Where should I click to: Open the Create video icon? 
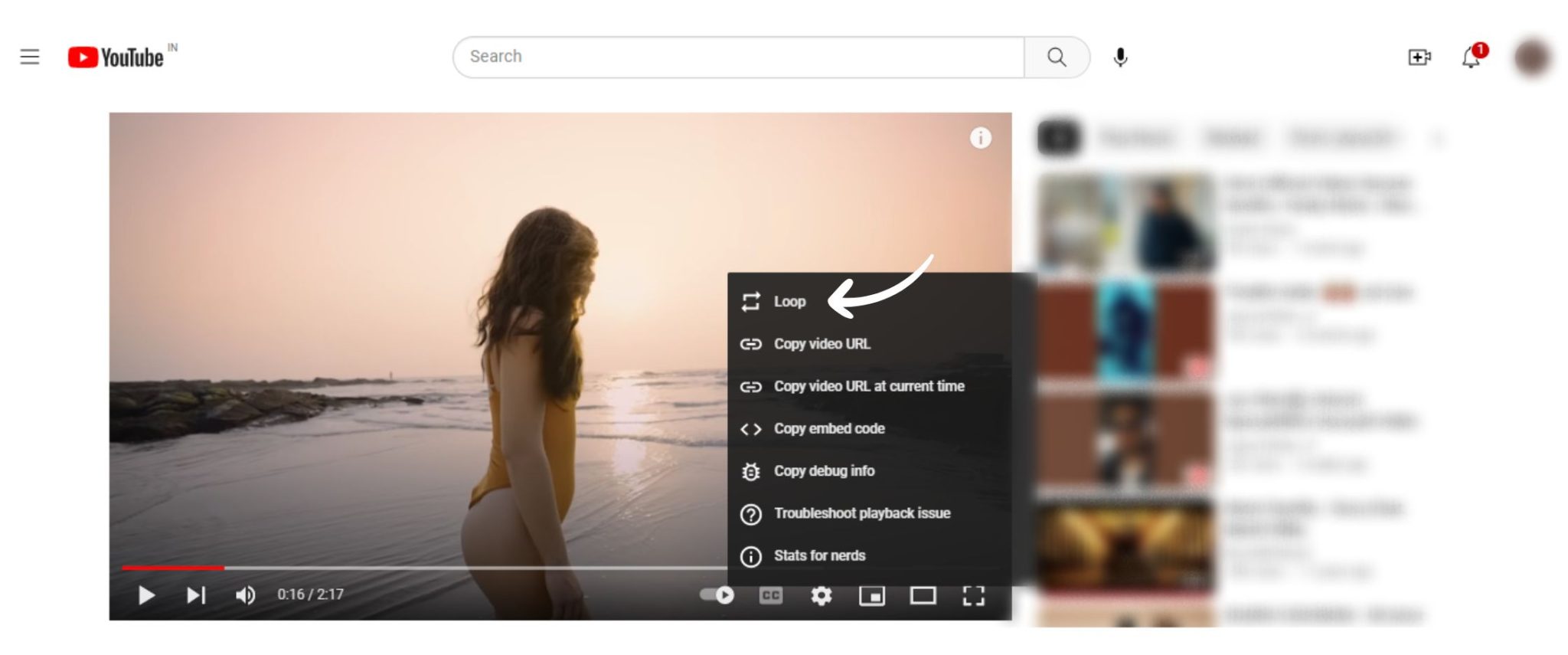1419,57
